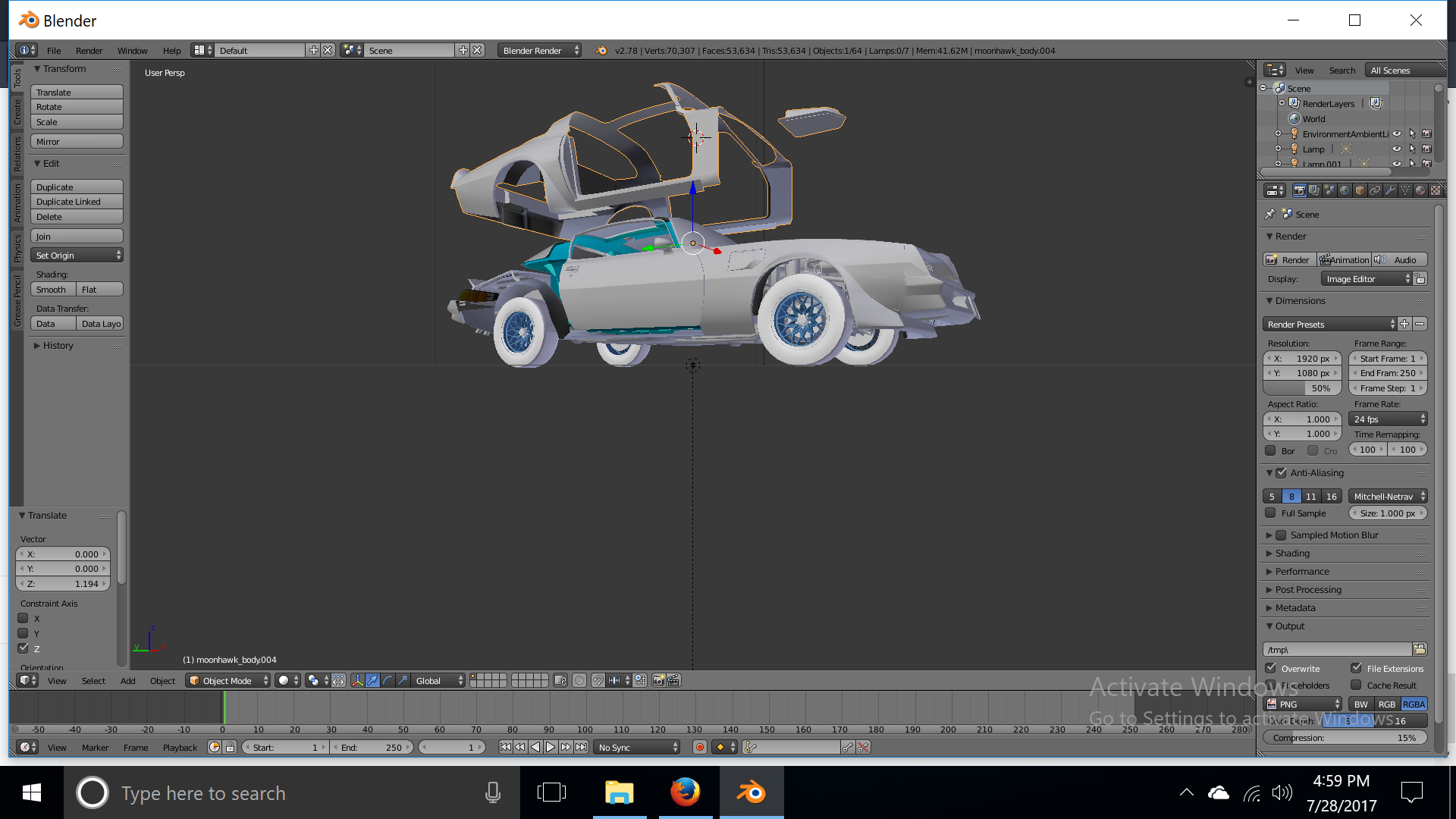Enable the translate manipulator arrow icon
Image resolution: width=1456 pixels, height=819 pixels.
[x=372, y=680]
